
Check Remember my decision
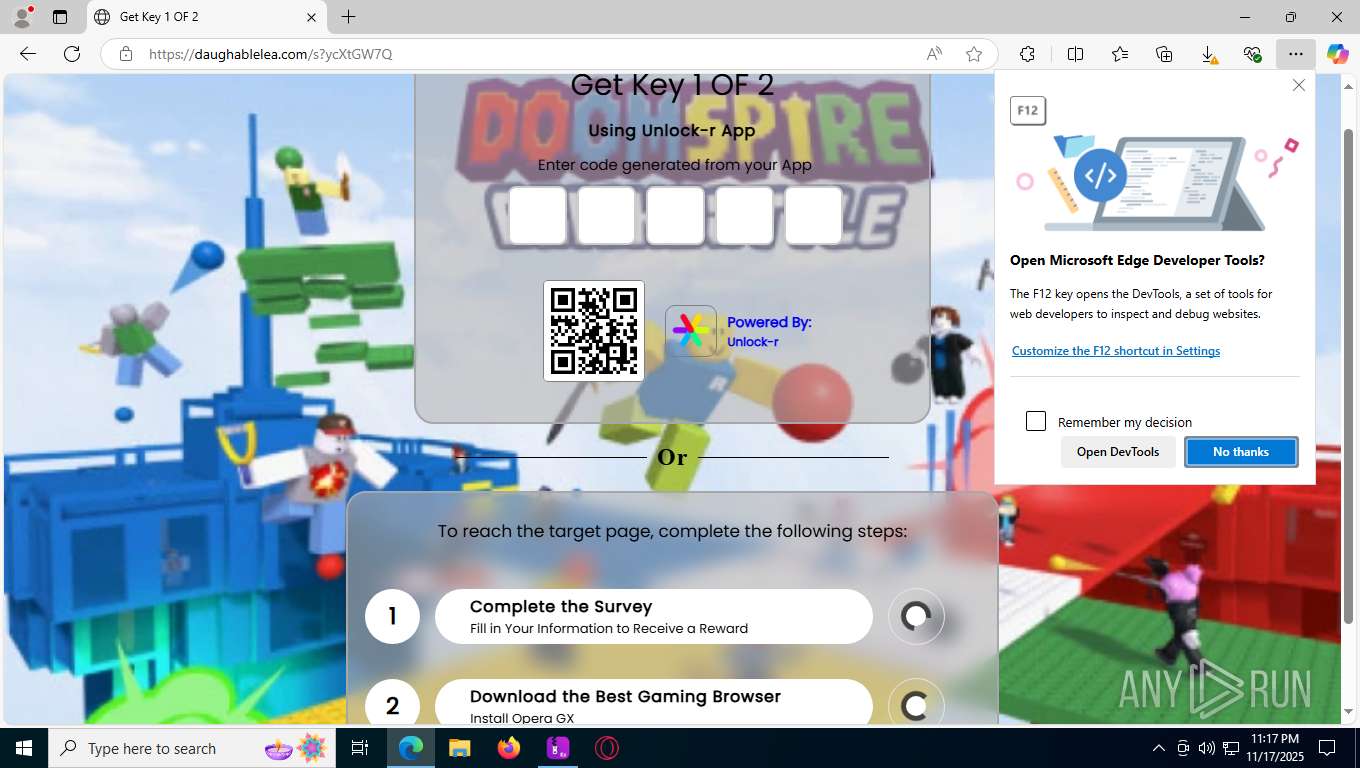tap(1036, 421)
